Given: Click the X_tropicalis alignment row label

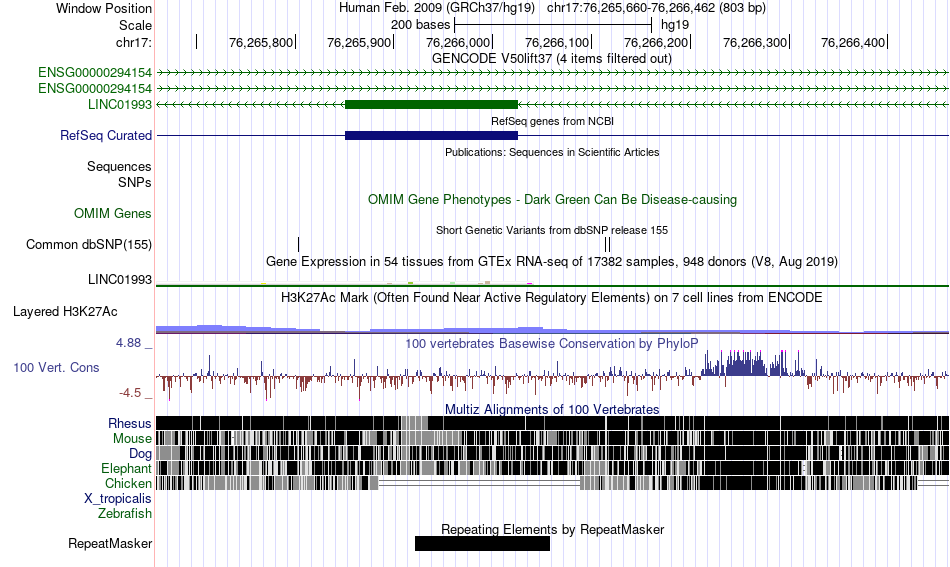Looking at the screenshot, I should point(118,499).
